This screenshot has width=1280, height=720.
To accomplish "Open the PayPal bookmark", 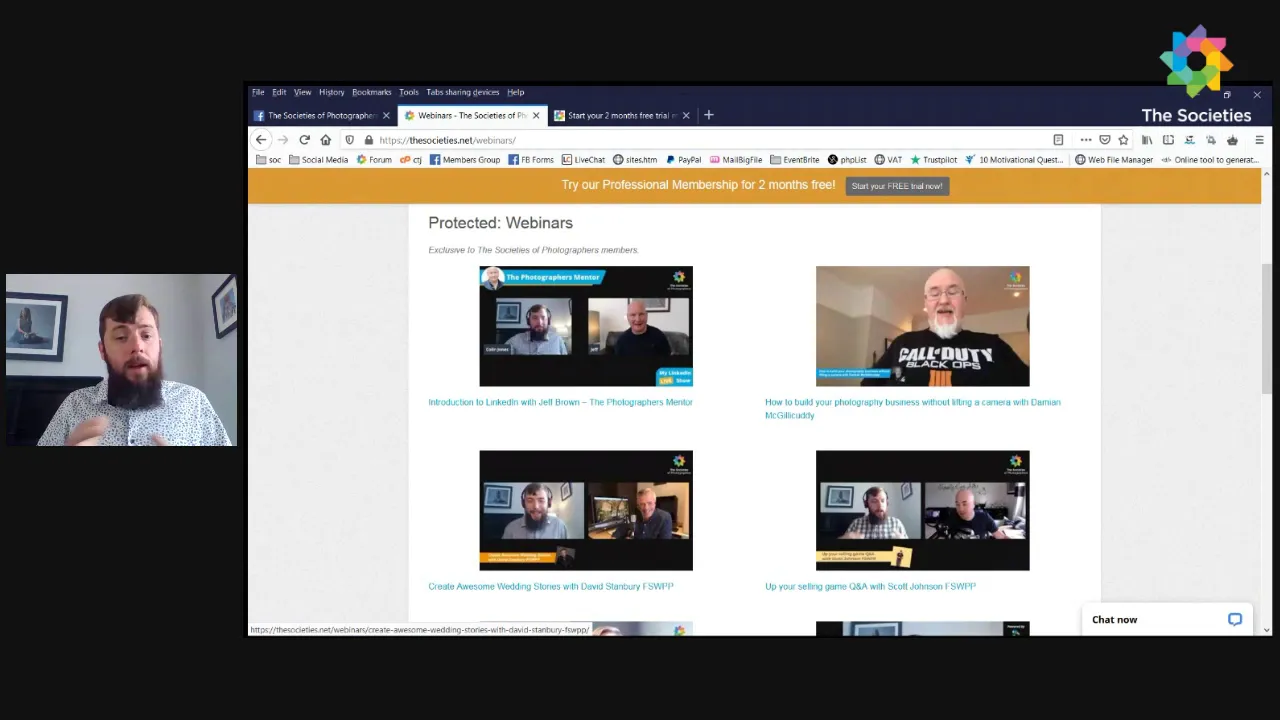I will pos(684,160).
